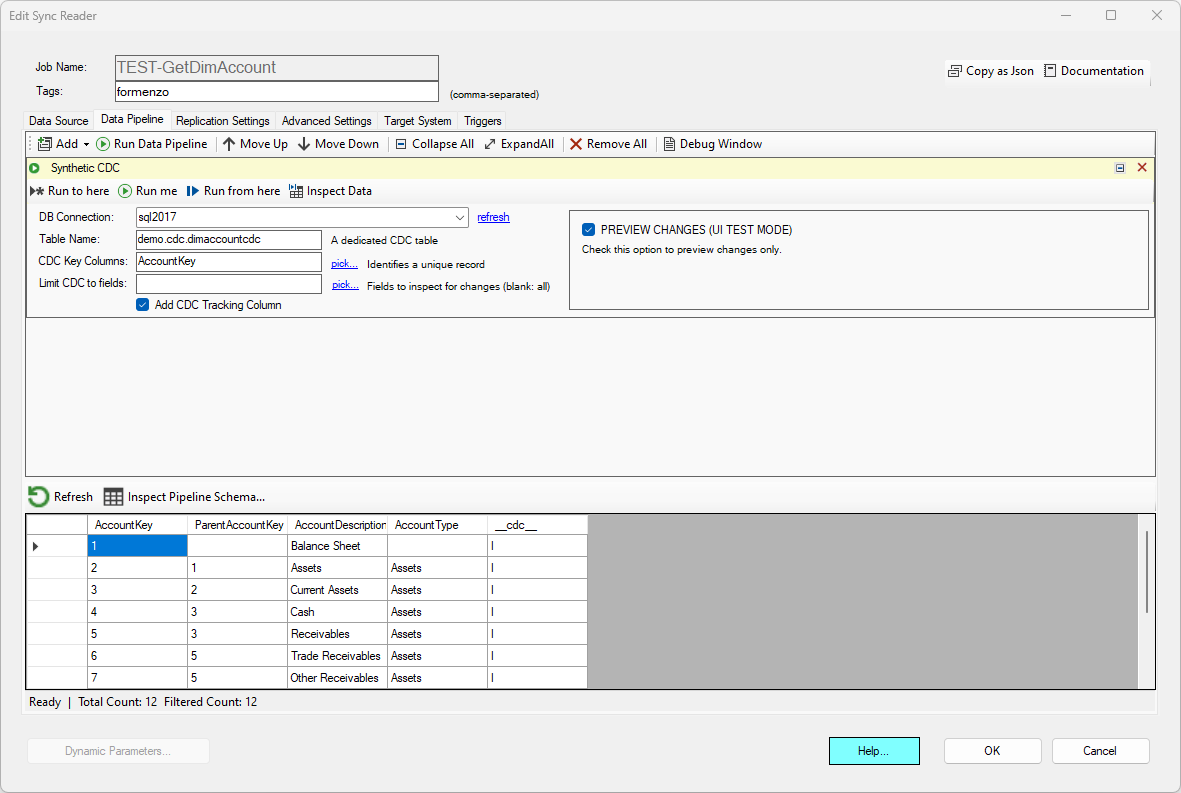
Task: Click the 'Receivables' cell in row 5
Action: point(337,634)
